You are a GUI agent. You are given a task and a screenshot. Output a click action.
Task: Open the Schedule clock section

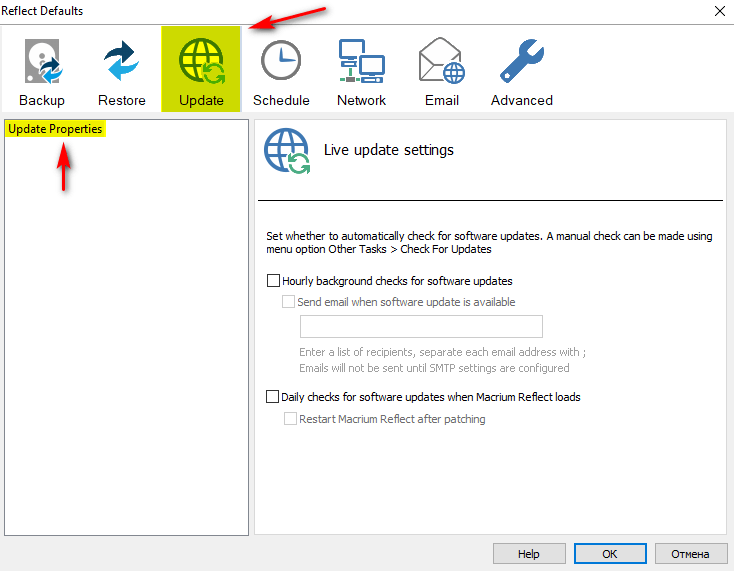[x=281, y=69]
